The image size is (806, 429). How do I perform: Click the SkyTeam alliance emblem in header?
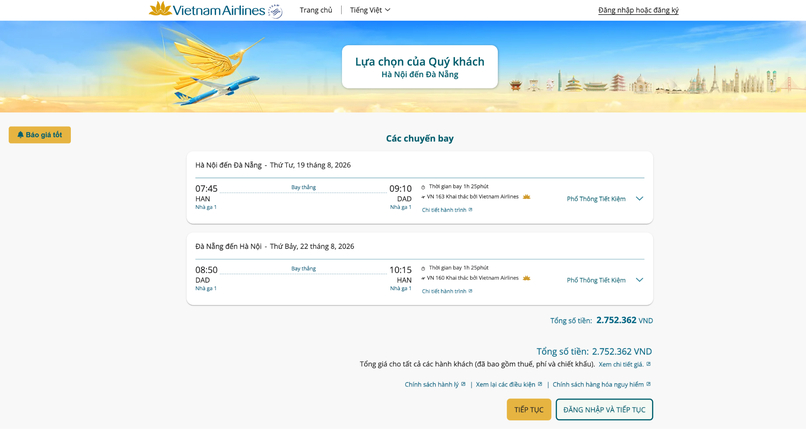tap(276, 11)
